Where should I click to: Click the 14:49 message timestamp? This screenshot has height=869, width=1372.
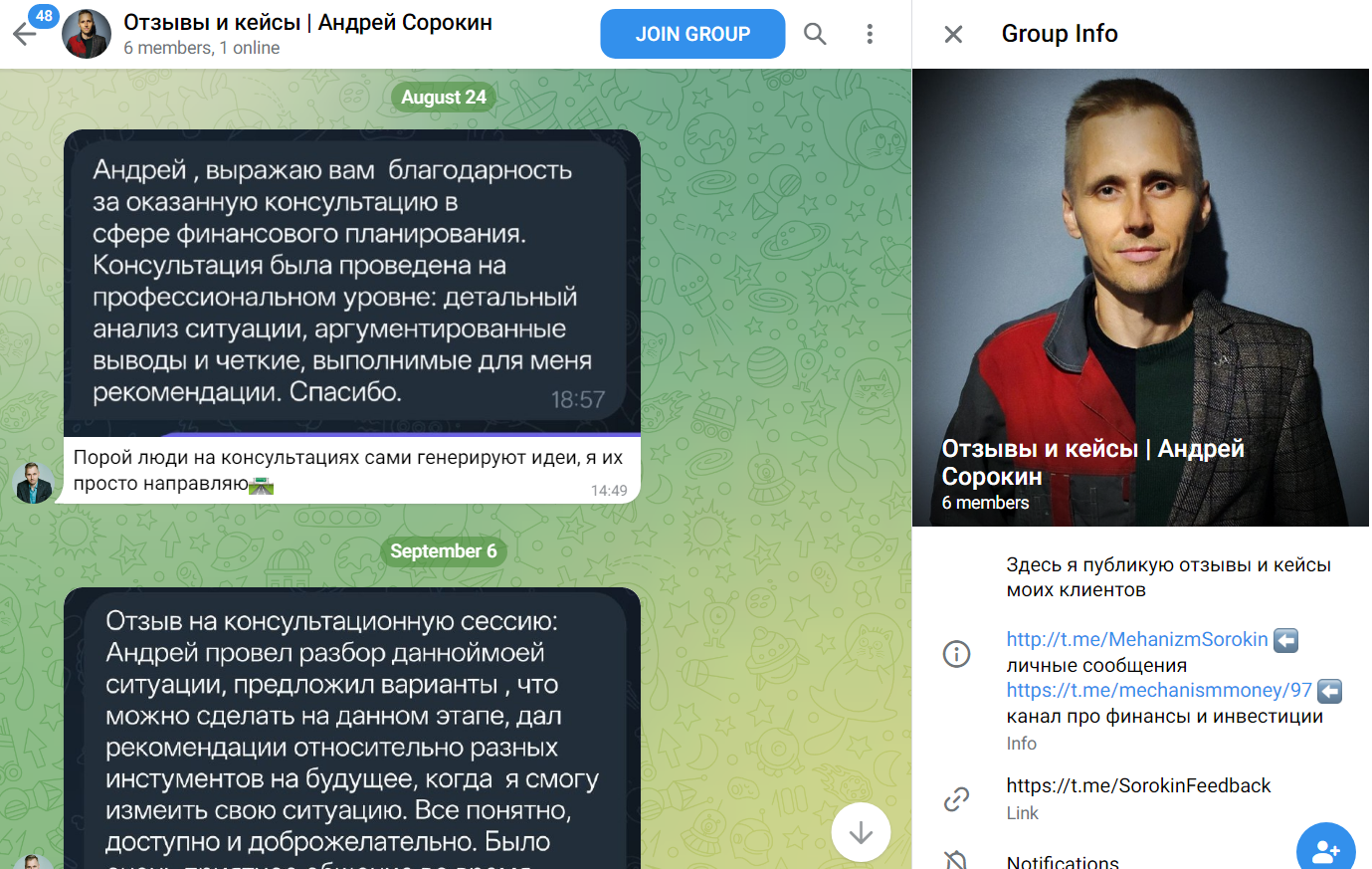(609, 490)
